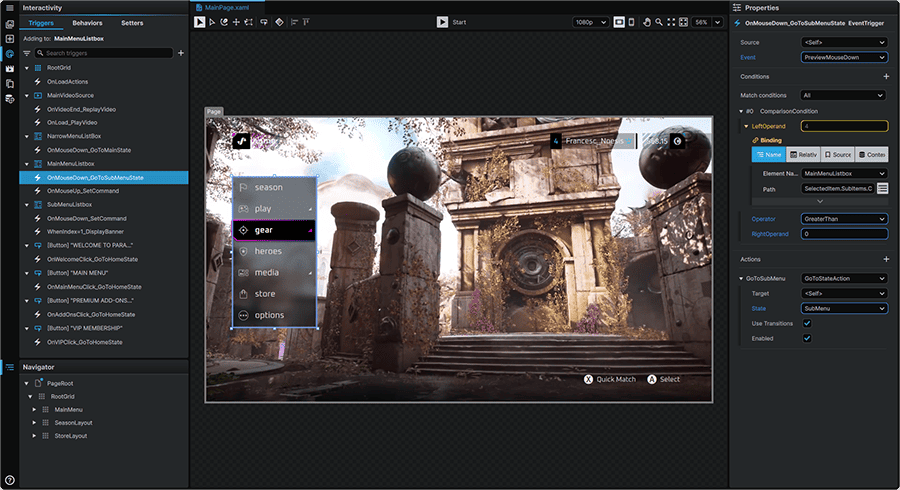900x490 pixels.
Task: Choose the direct selection arrow tool
Action: [x=212, y=22]
